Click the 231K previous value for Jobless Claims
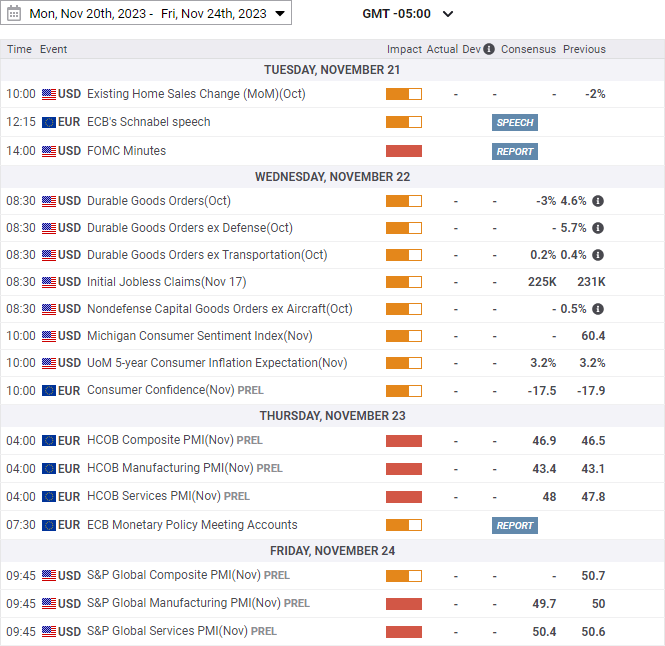Screen dimensions: 665x646 (591, 282)
